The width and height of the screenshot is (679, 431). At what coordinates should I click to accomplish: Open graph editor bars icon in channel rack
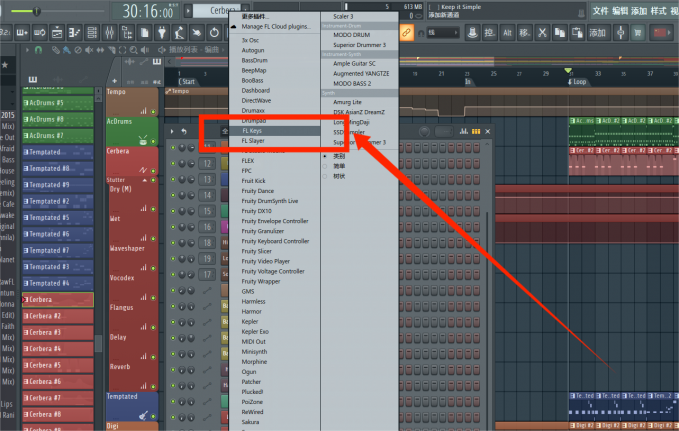[x=464, y=131]
